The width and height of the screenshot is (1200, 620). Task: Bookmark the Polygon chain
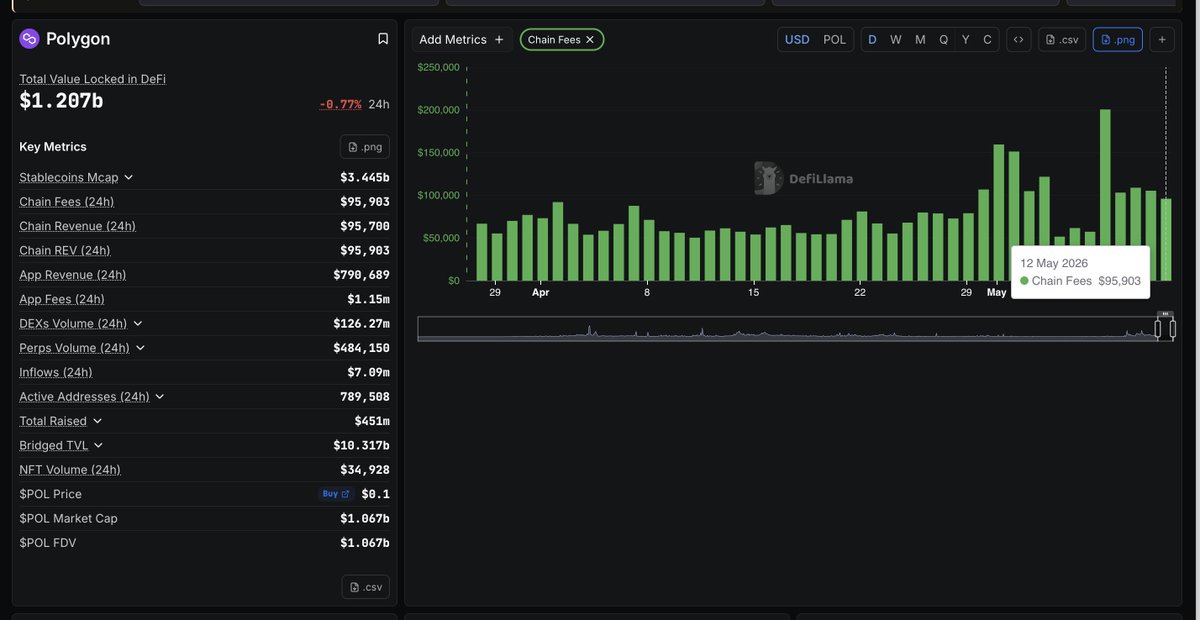click(383, 39)
